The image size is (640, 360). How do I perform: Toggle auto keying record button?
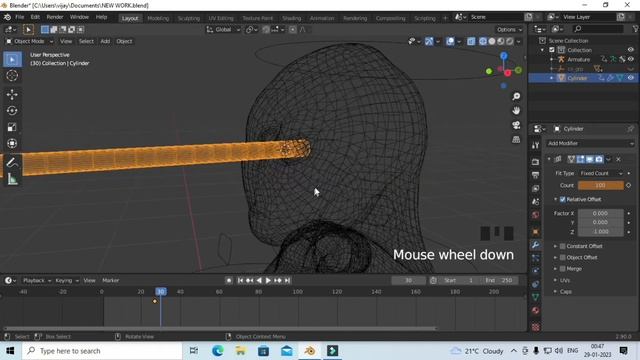point(229,280)
